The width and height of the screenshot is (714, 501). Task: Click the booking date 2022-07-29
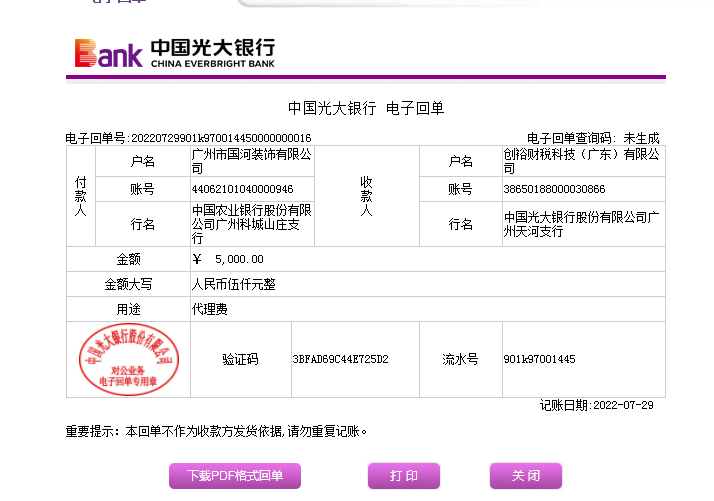[x=623, y=405]
